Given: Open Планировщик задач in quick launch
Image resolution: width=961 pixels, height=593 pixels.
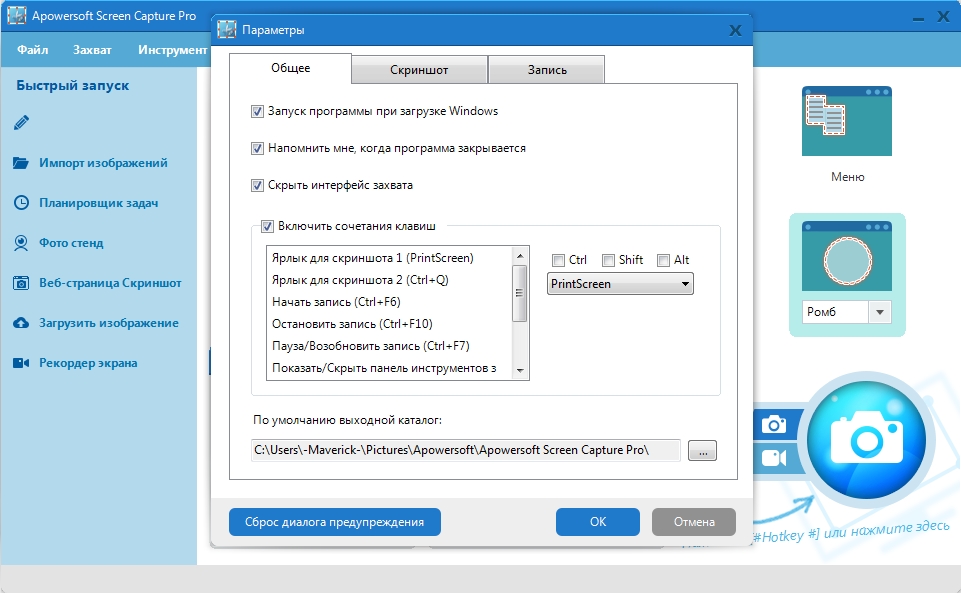Looking at the screenshot, I should [x=99, y=203].
